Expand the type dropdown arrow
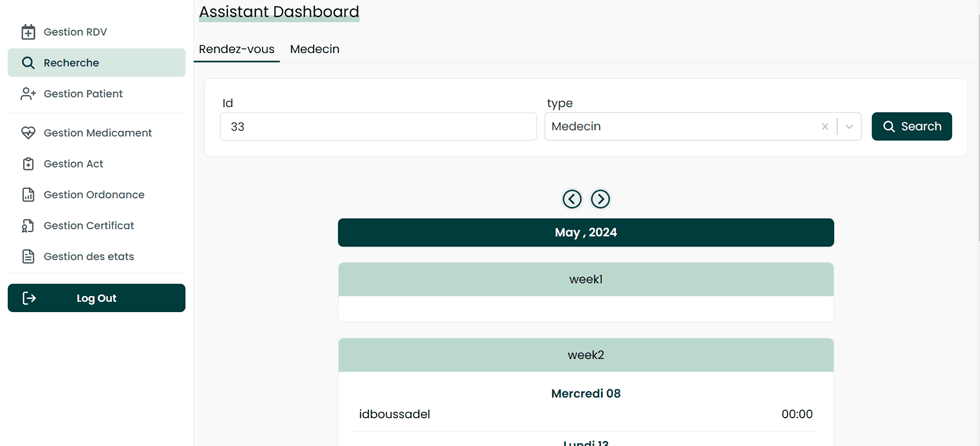Viewport: 980px width, 446px height. [x=849, y=127]
